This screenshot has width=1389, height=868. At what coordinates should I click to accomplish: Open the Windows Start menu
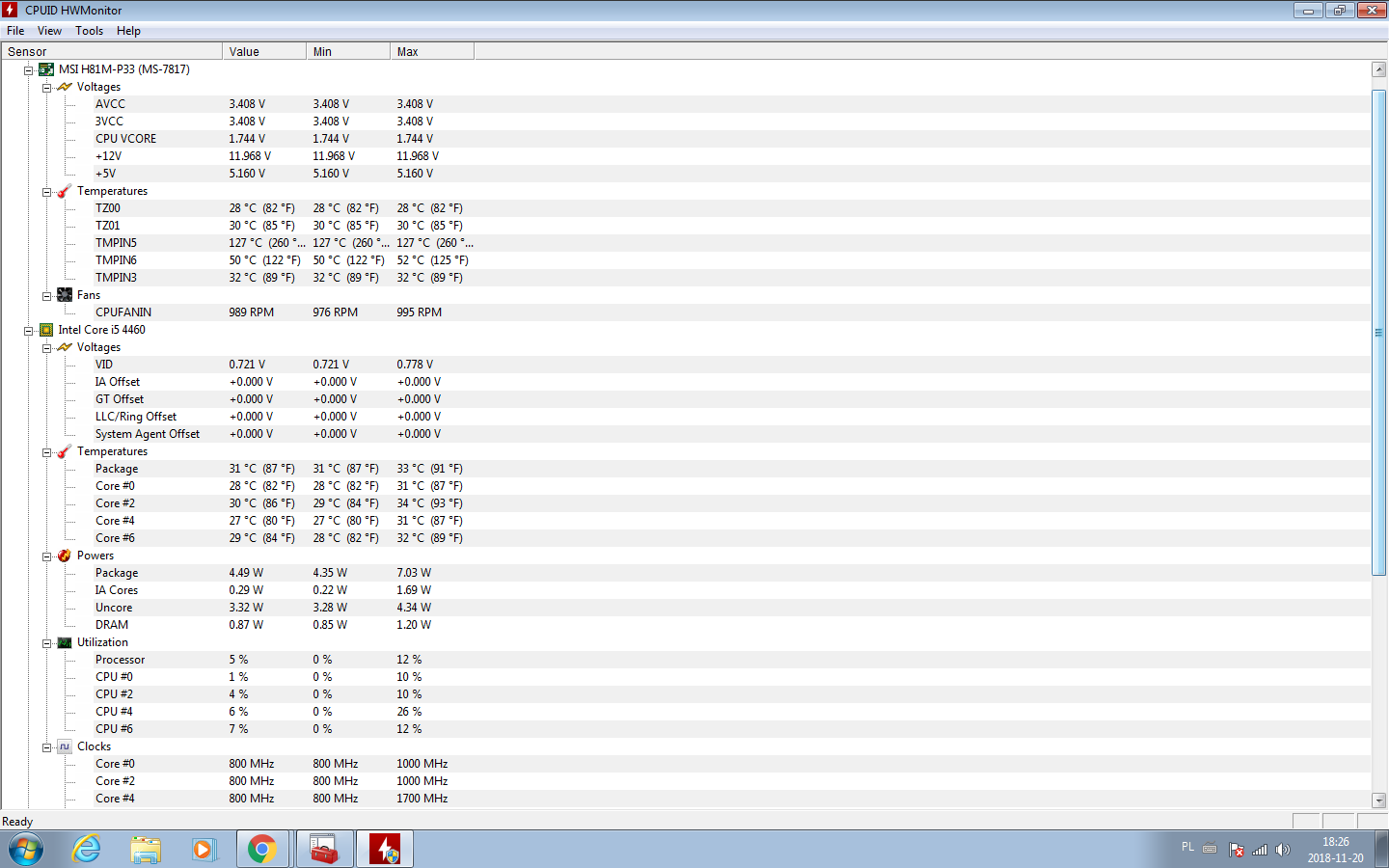click(26, 850)
